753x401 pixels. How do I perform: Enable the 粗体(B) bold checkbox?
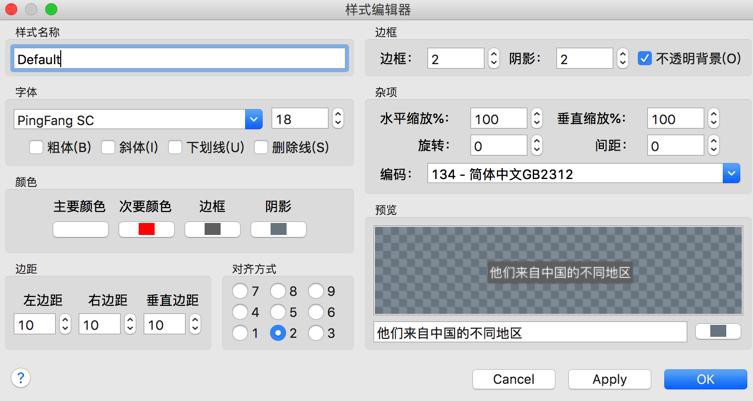(x=36, y=147)
